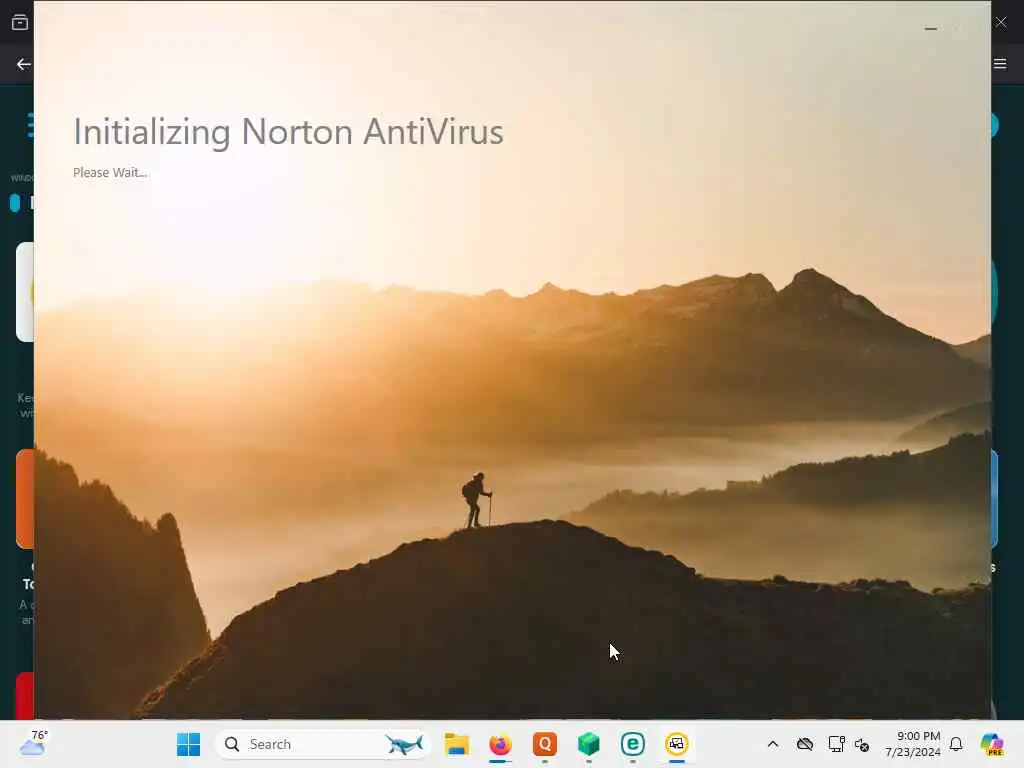Click the OneDrive cloud tray icon

tap(805, 744)
